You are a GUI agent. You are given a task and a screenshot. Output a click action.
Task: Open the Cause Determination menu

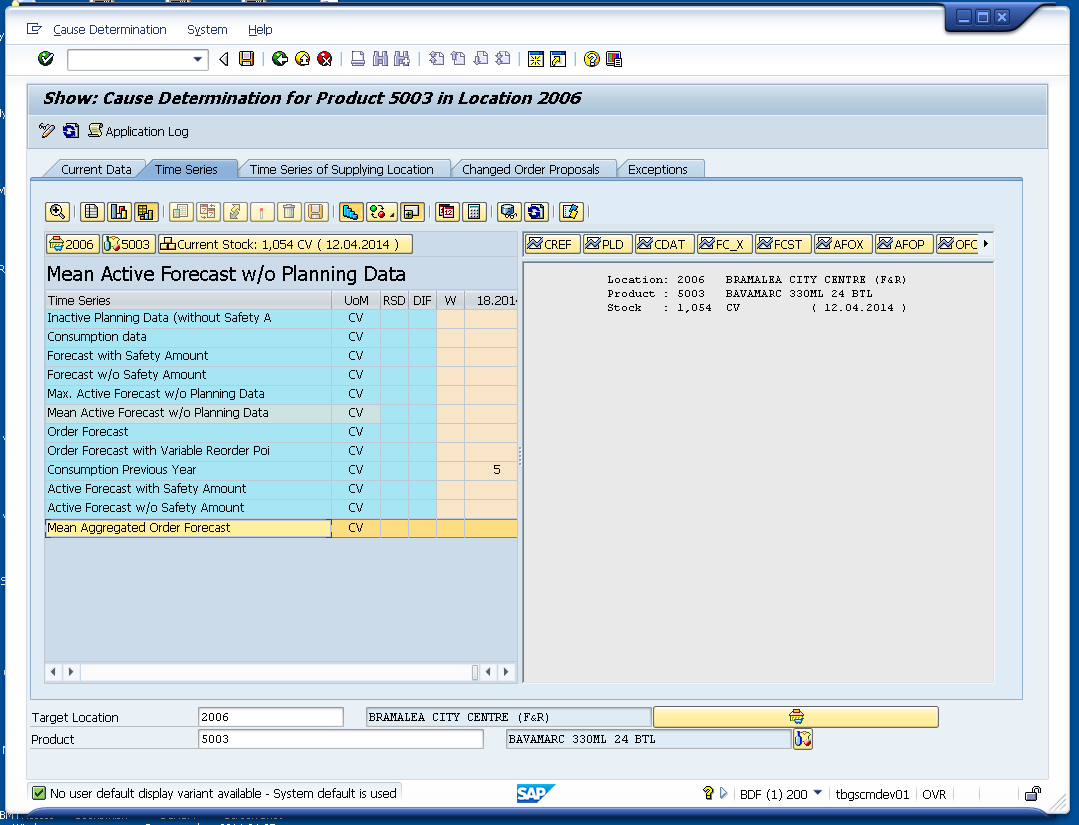click(x=109, y=30)
